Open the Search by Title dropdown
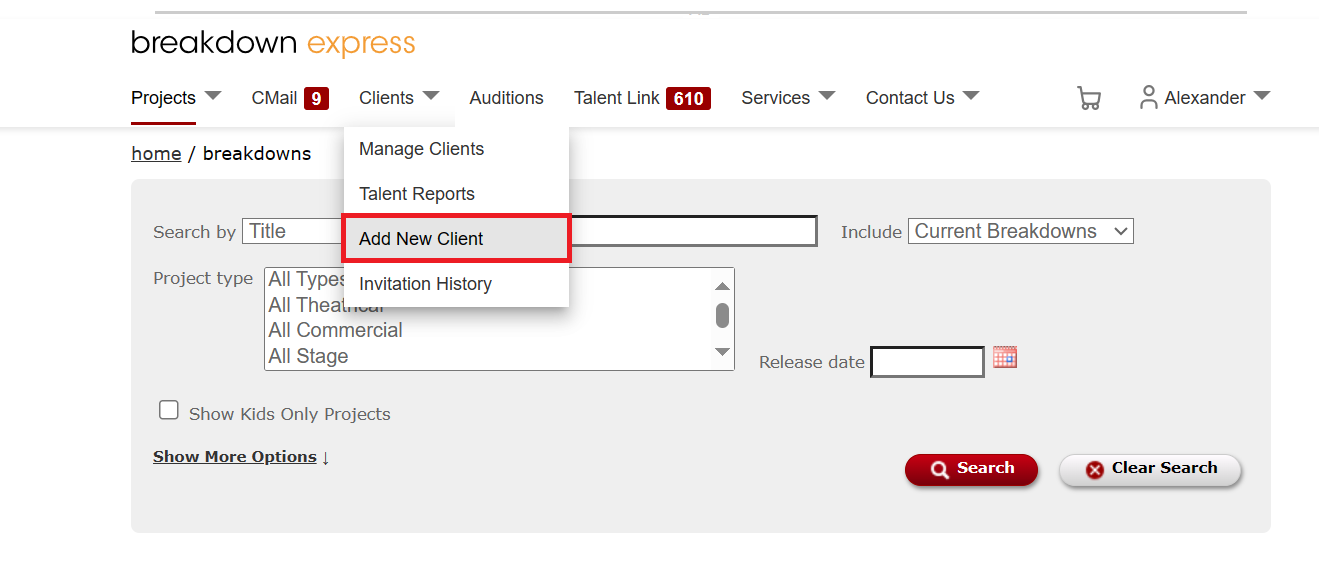This screenshot has height=564, width=1319. (293, 231)
